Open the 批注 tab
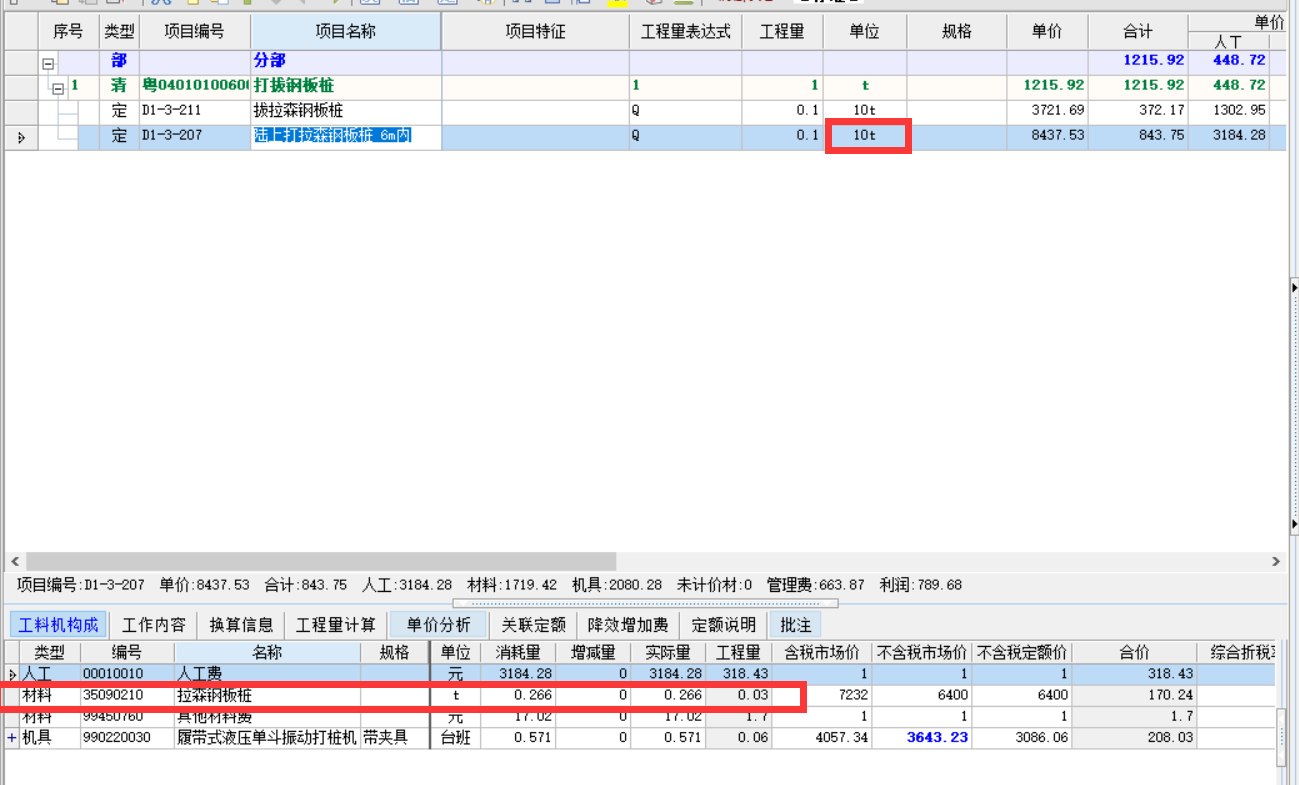 pyautogui.click(x=796, y=625)
